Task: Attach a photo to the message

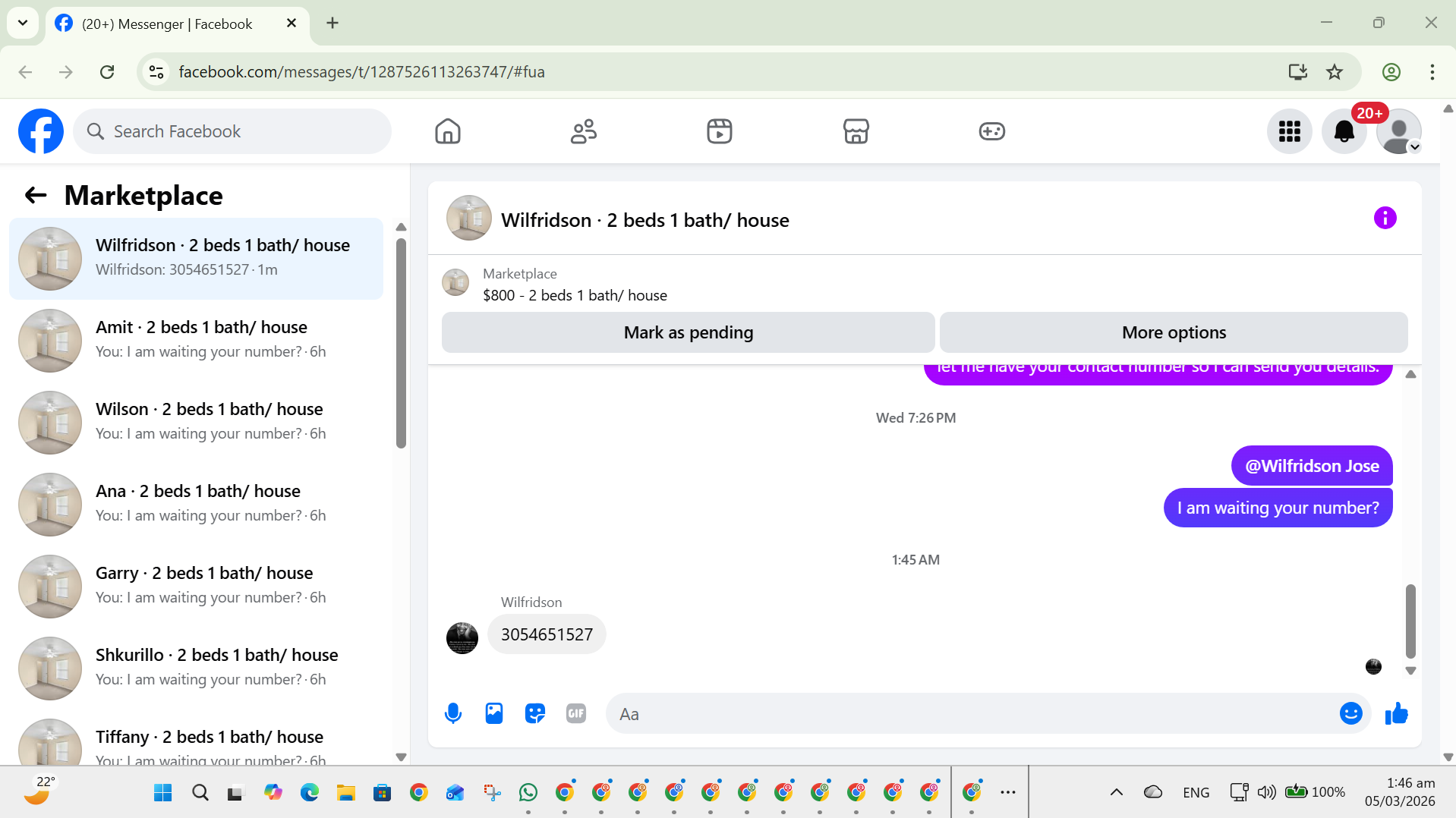Action: click(x=494, y=714)
